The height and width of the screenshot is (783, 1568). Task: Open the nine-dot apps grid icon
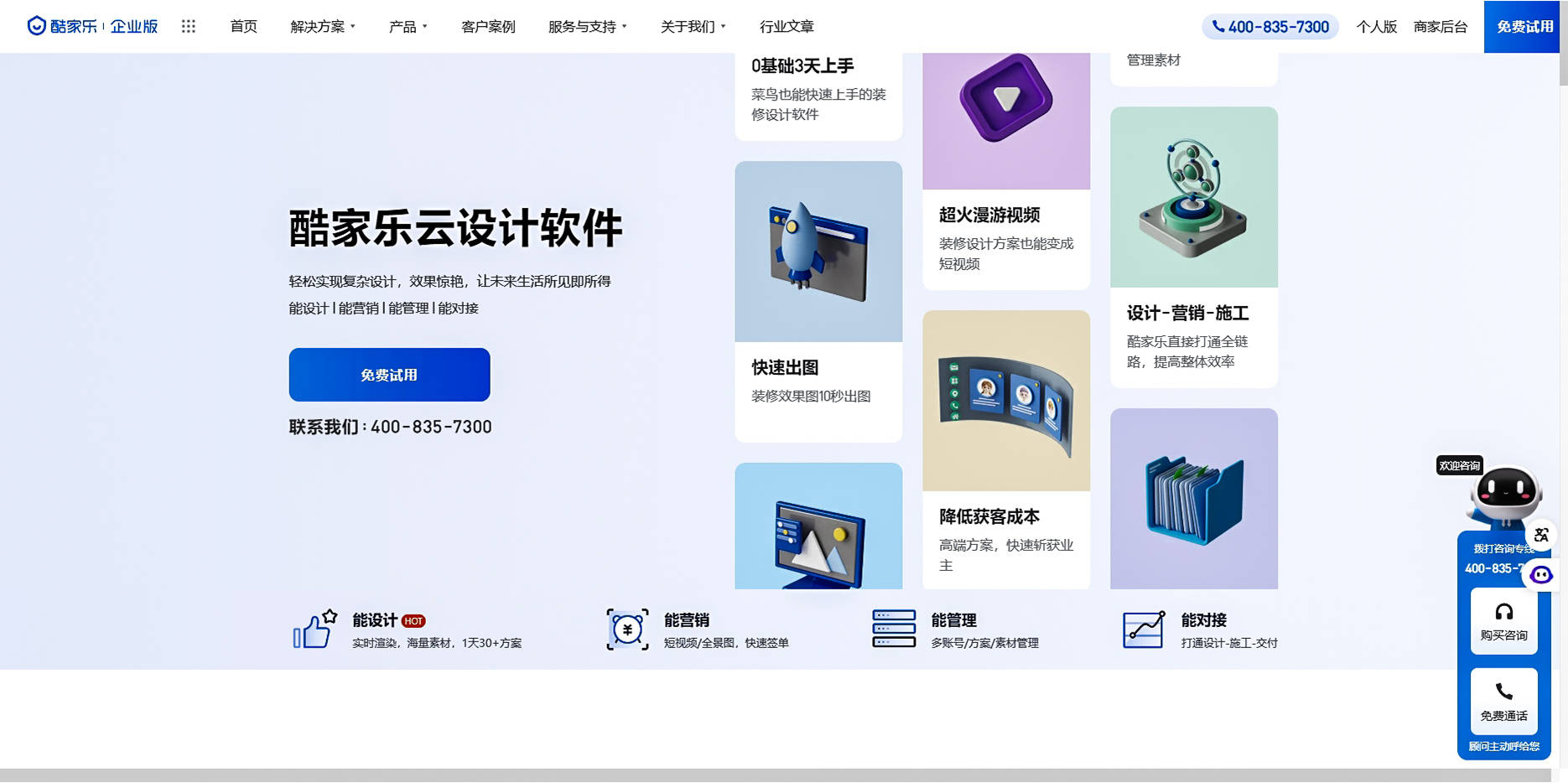pos(189,26)
